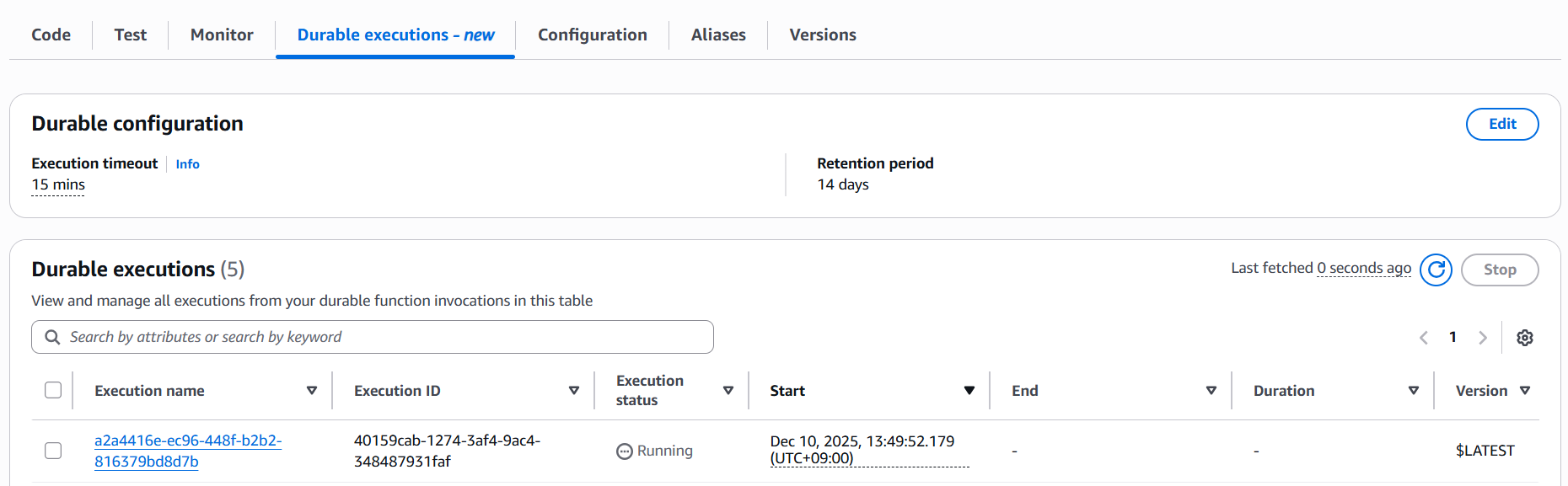Viewport: 1568px width, 486px height.
Task: Go to next page arrow
Action: (x=1483, y=338)
